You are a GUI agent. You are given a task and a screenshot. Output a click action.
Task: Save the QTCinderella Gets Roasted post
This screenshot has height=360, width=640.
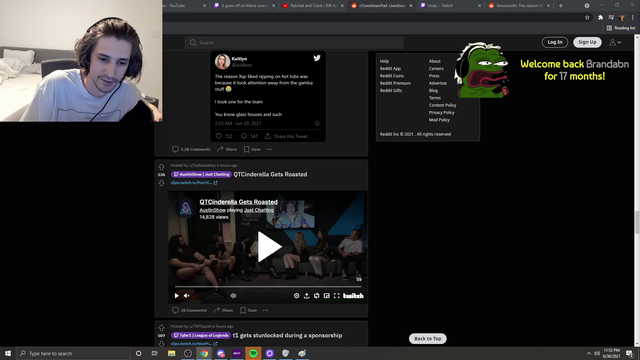tap(249, 310)
